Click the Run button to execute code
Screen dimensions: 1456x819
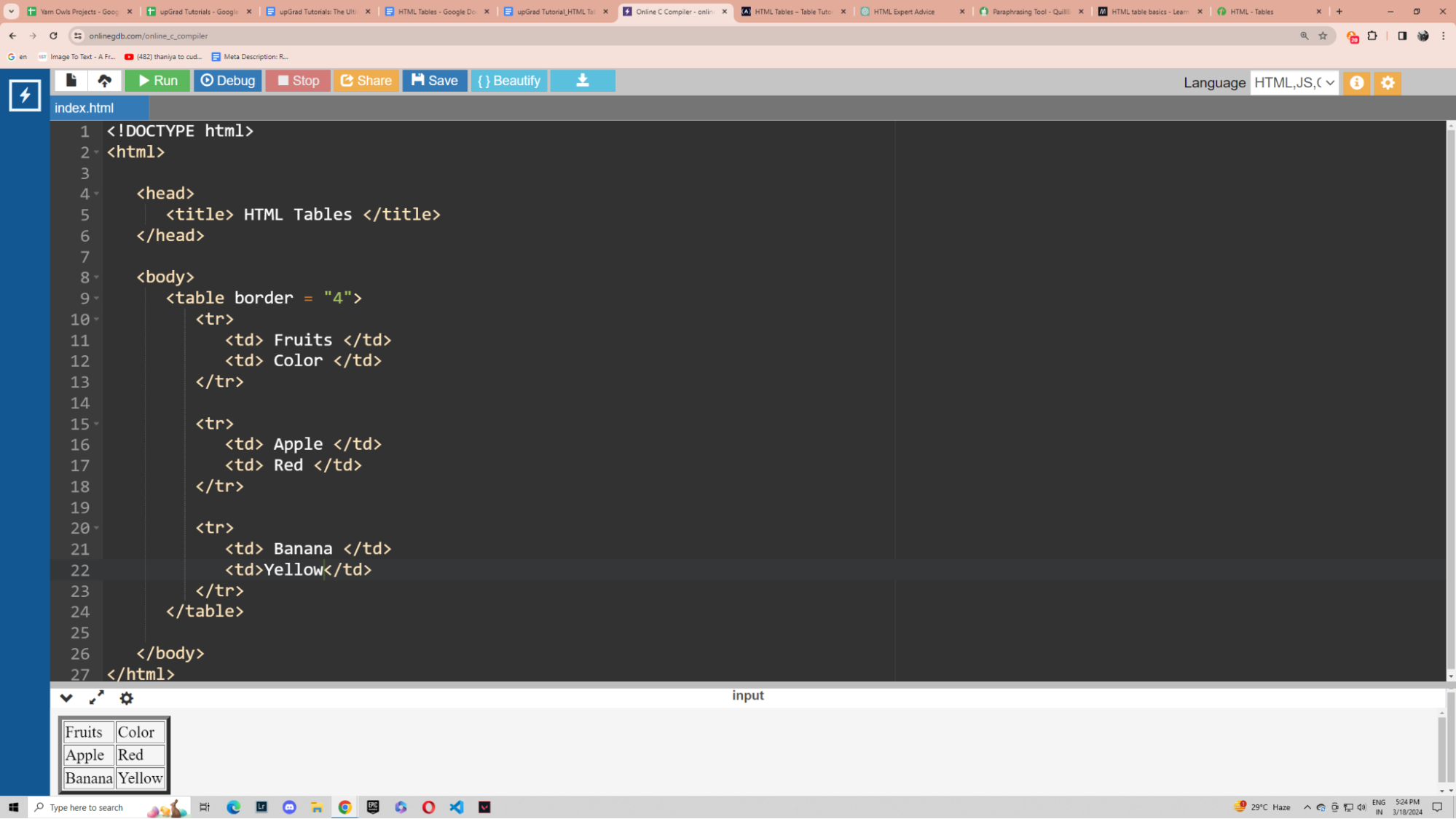click(158, 81)
